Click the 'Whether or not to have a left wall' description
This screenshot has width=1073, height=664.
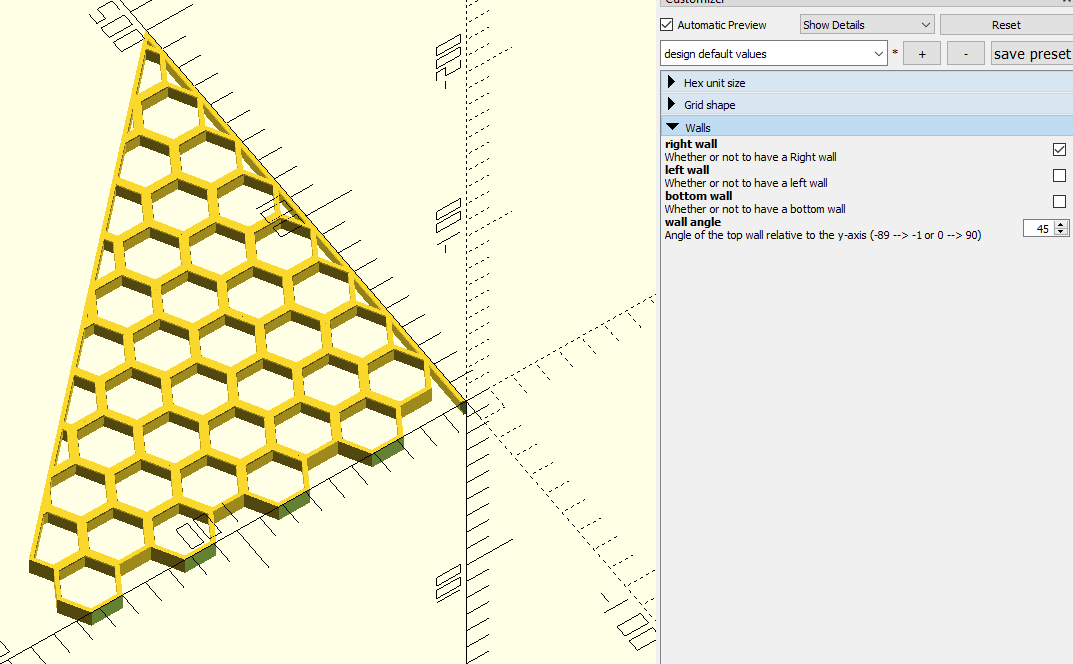coord(746,183)
